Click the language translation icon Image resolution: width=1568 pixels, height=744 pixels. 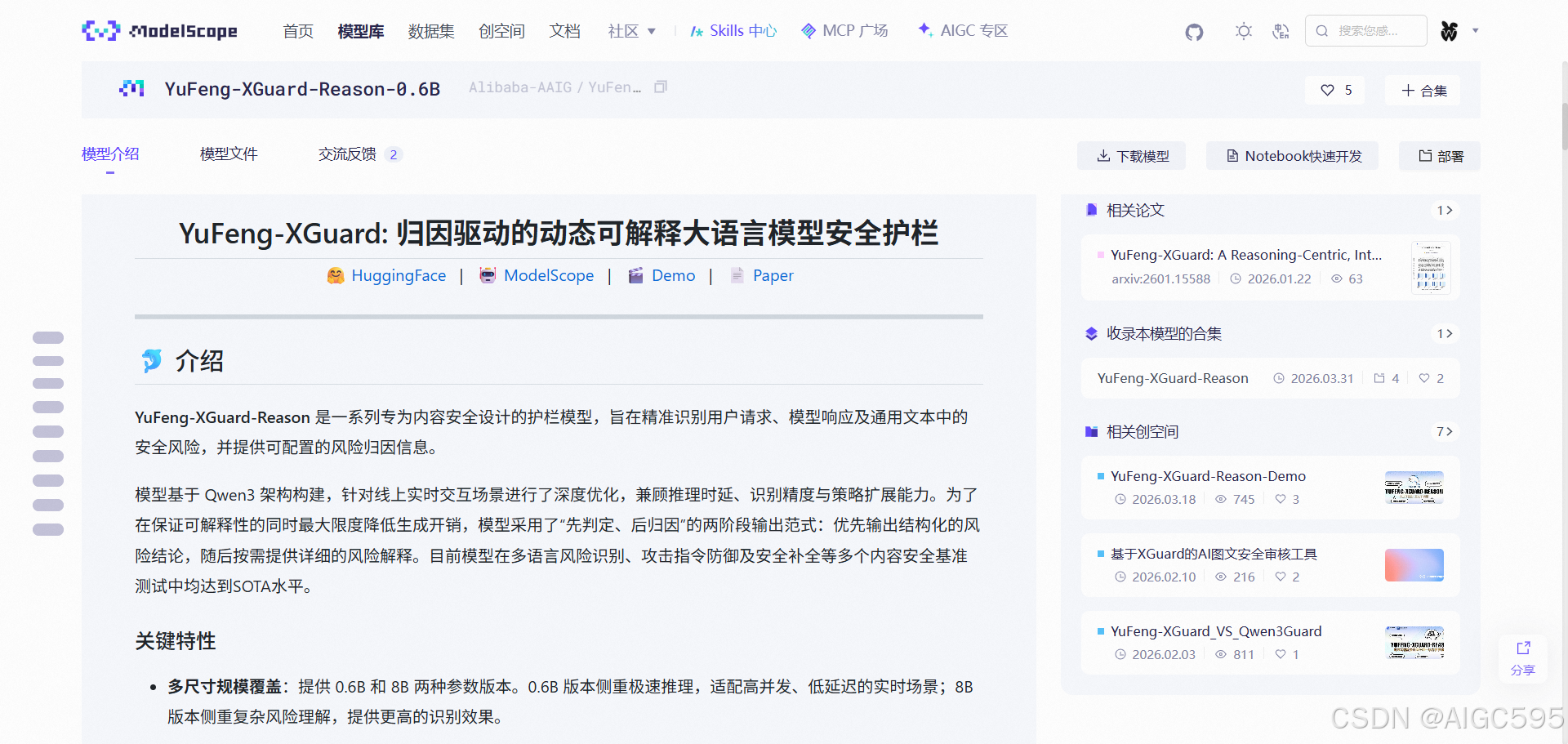(x=1280, y=31)
